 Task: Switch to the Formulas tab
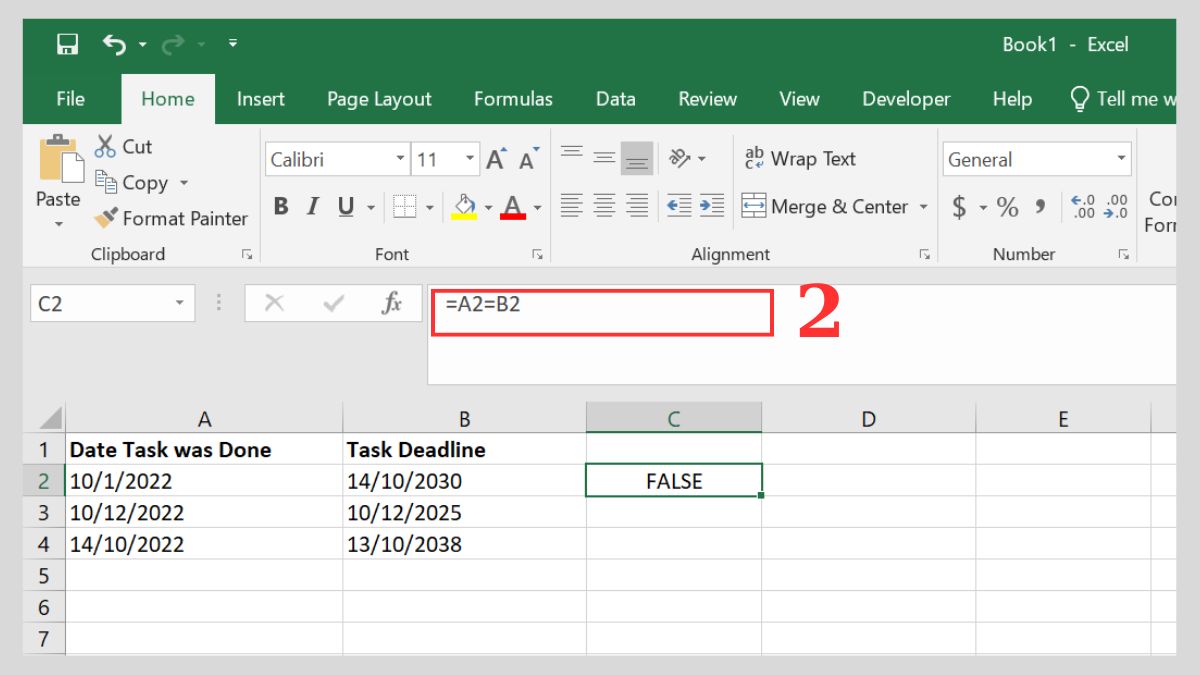coord(513,98)
